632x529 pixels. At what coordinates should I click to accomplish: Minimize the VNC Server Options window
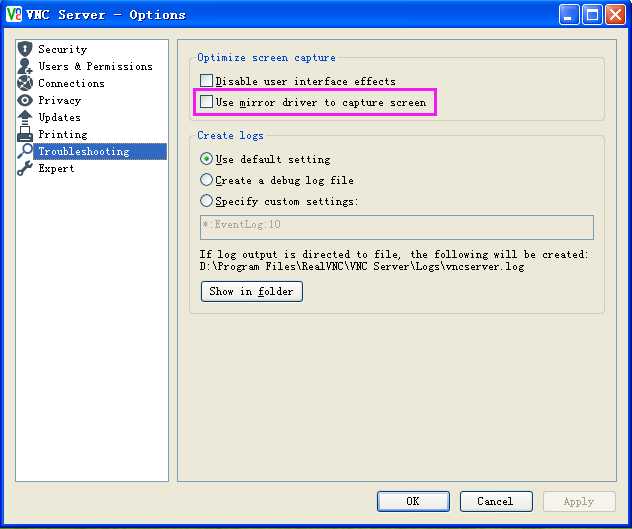click(x=569, y=15)
